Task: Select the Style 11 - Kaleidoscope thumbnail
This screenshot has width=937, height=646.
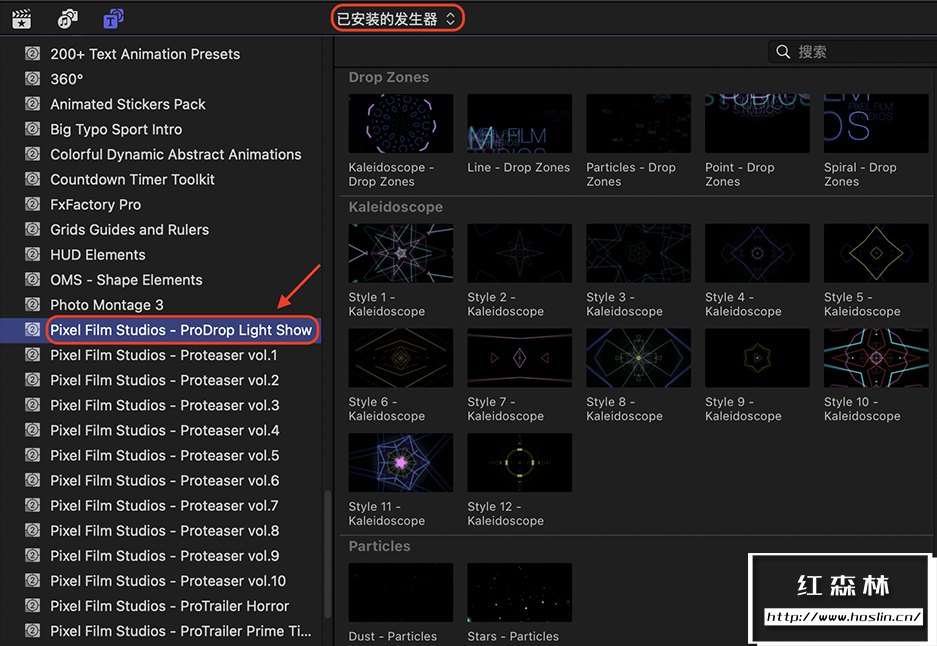Action: click(x=400, y=462)
